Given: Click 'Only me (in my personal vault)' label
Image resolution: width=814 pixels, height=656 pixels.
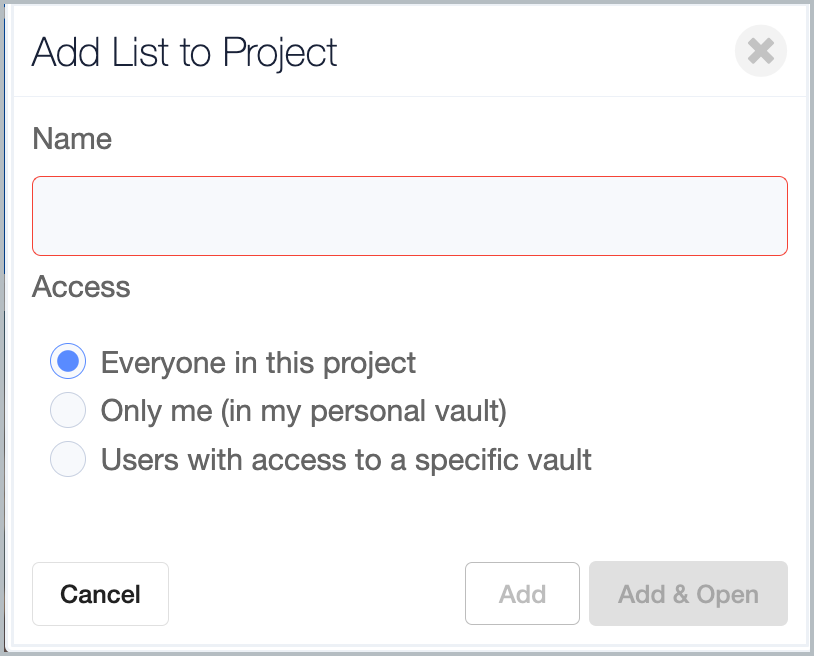Looking at the screenshot, I should (x=304, y=411).
